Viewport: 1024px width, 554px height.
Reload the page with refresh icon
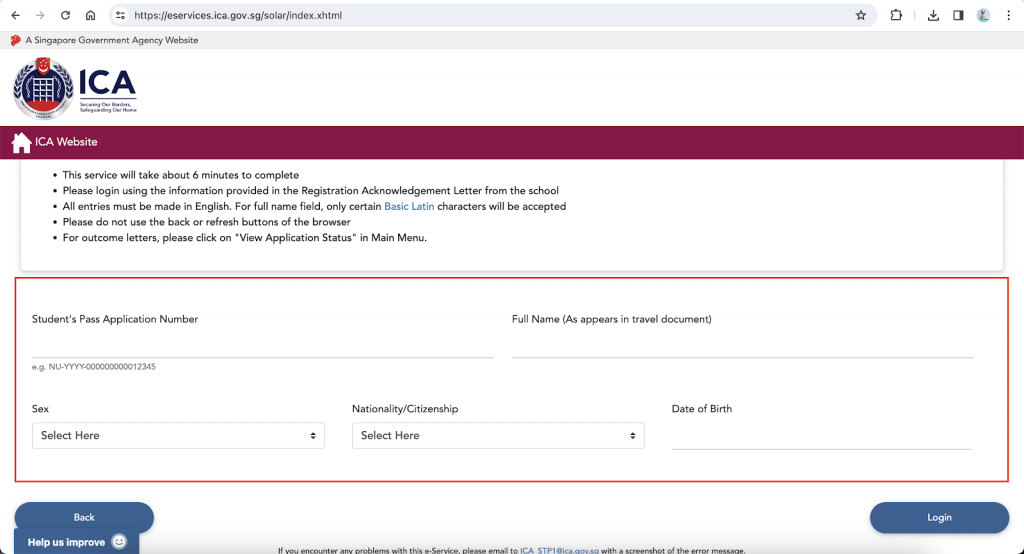point(66,16)
